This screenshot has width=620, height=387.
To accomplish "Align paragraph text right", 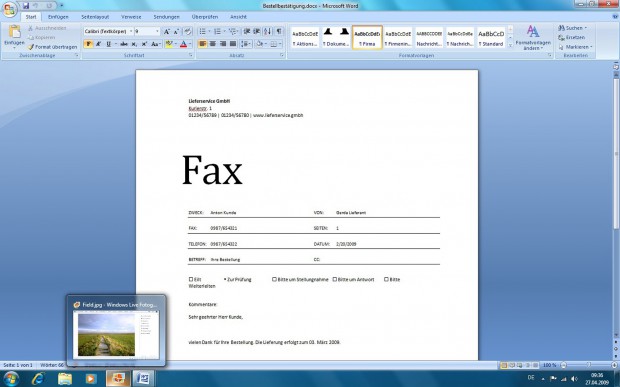I will tap(223, 44).
